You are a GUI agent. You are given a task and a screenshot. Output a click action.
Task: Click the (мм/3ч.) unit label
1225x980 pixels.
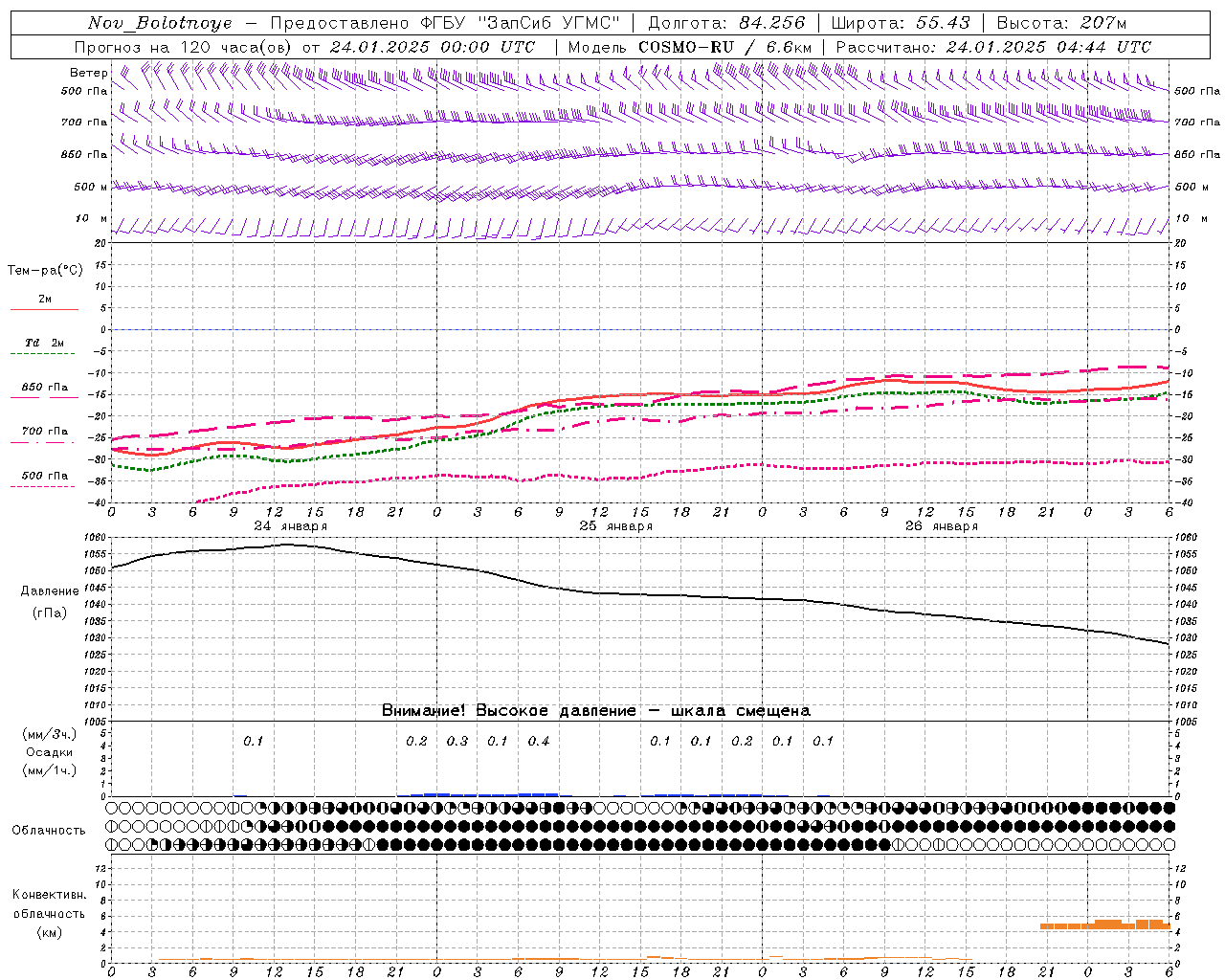(x=50, y=734)
